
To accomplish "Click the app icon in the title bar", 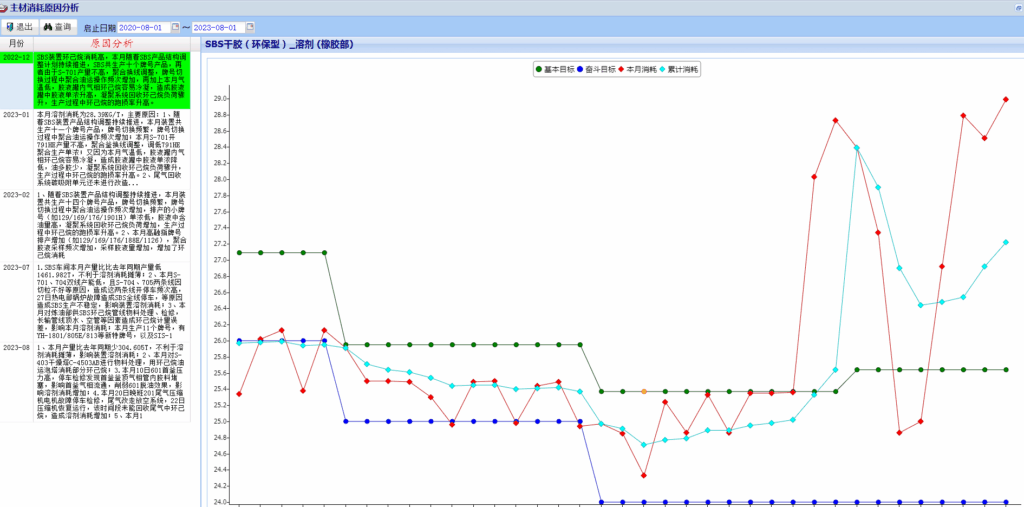I will coord(5,7).
